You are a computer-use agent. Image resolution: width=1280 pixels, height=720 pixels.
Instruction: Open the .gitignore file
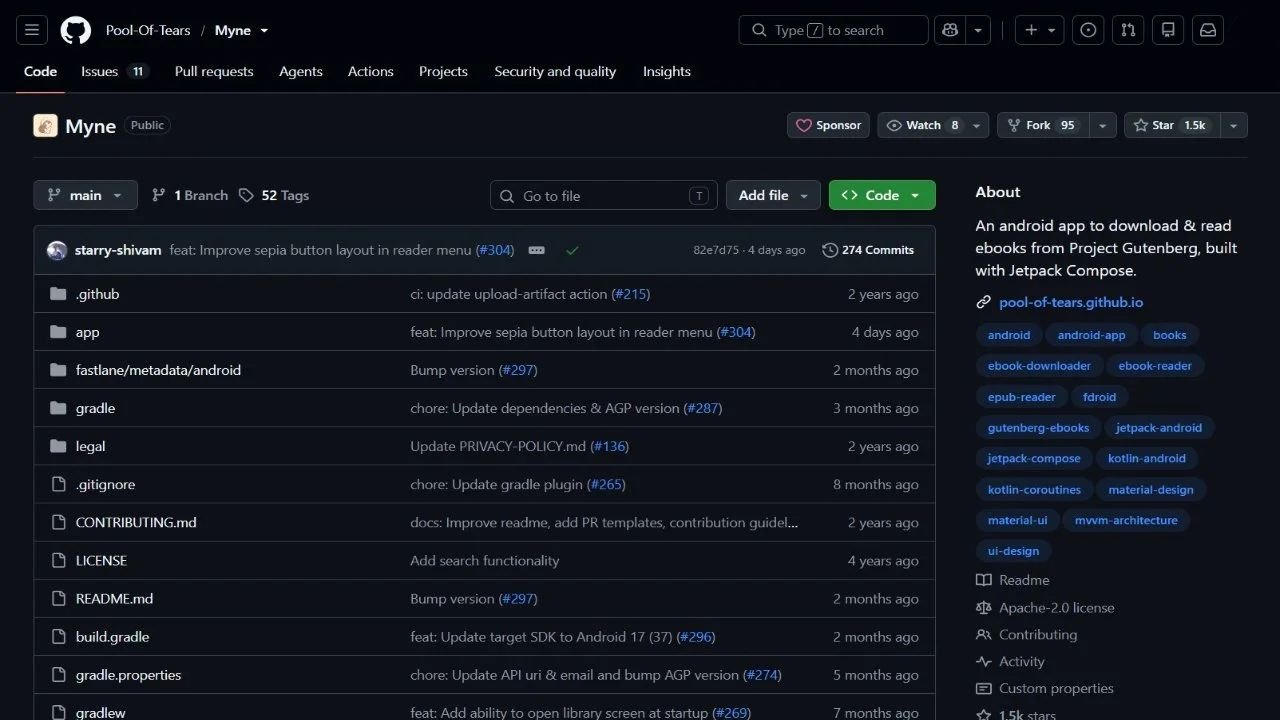pos(105,484)
